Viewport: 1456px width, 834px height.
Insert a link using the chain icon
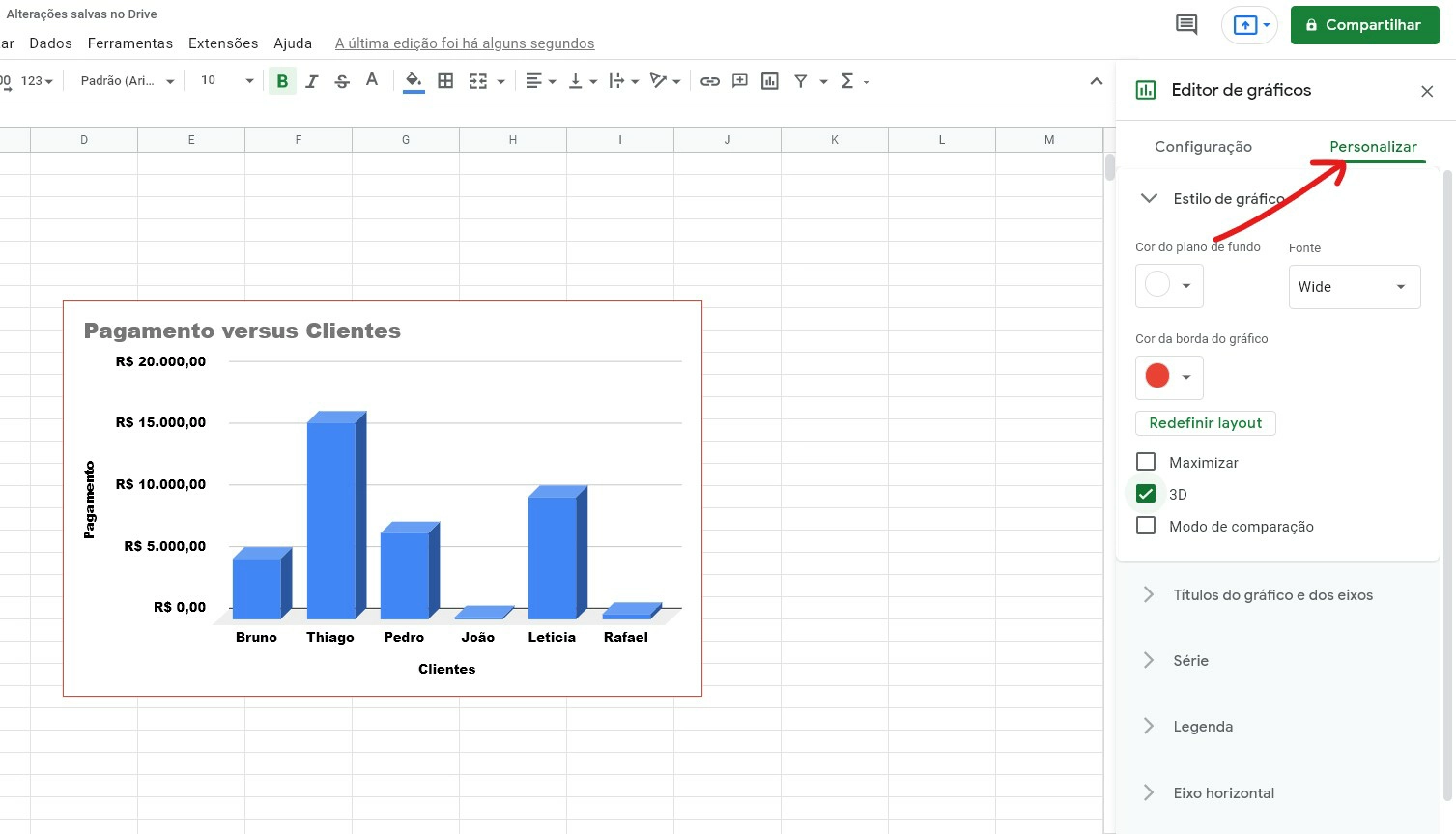click(710, 81)
